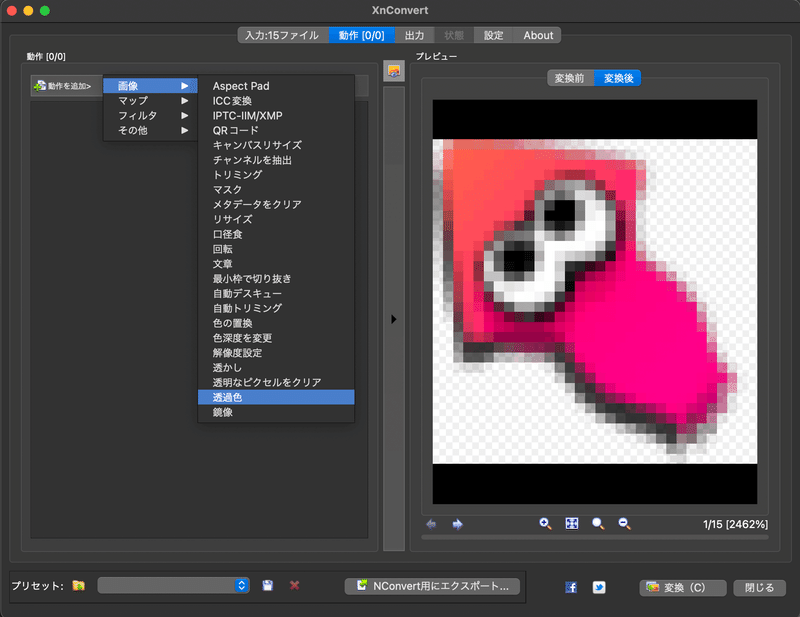
Task: Click the 変換 (C) convert button
Action: 683,587
